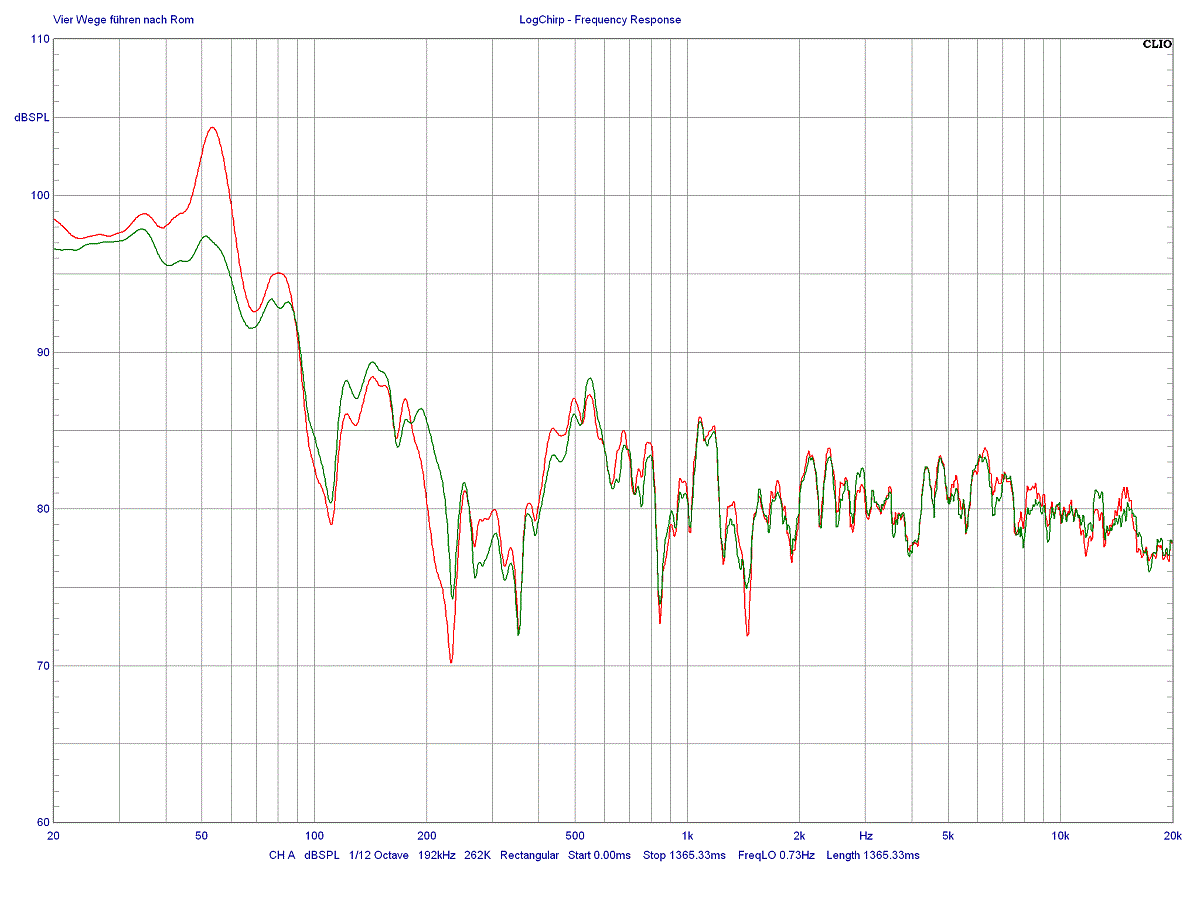Click the 5k frequency axis label

[x=947, y=835]
